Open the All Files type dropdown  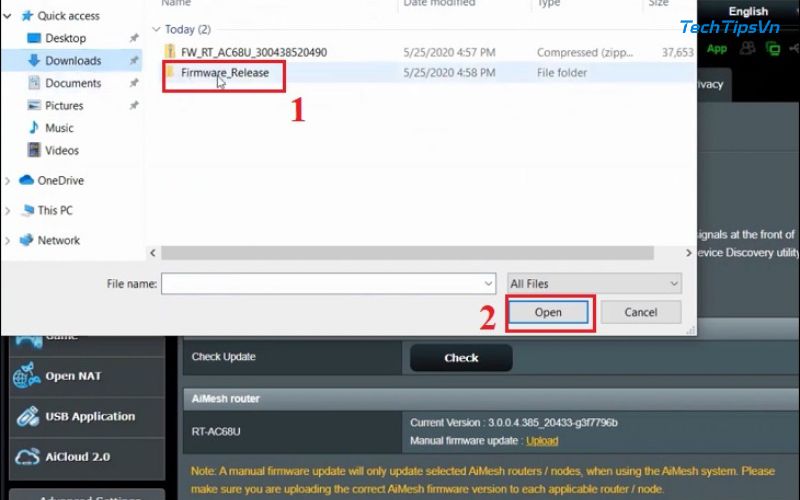click(594, 284)
